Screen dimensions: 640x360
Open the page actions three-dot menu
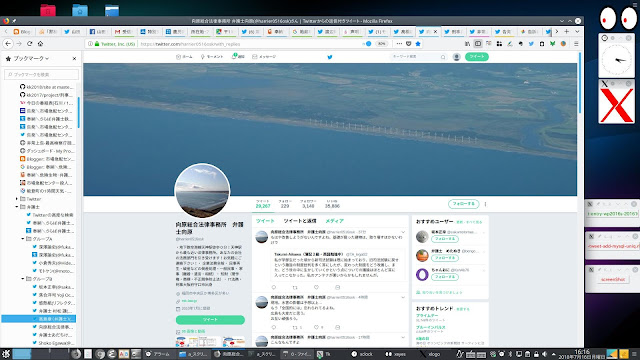(399, 44)
